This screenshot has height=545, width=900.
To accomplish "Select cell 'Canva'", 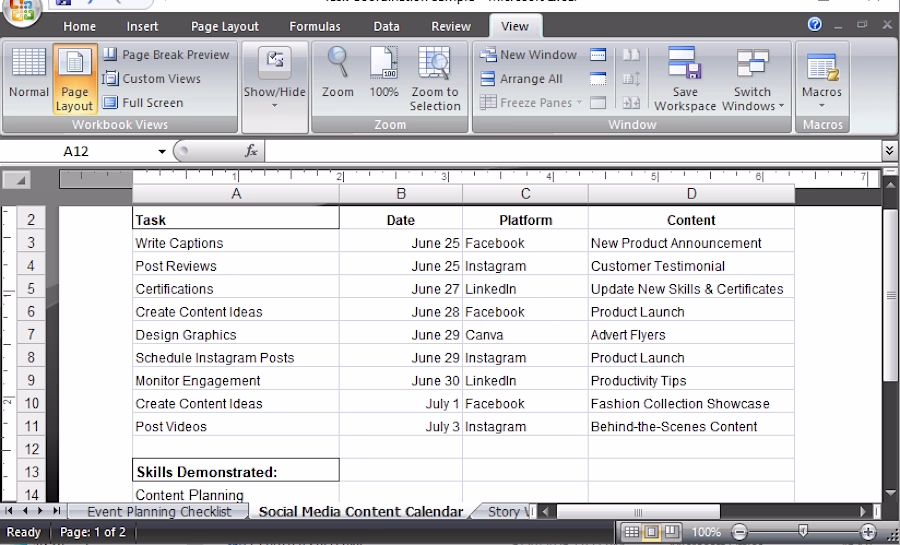I will coord(525,334).
